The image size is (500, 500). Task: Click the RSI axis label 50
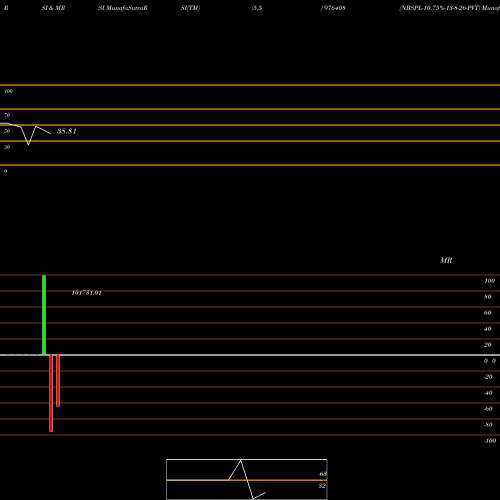(x=7, y=131)
